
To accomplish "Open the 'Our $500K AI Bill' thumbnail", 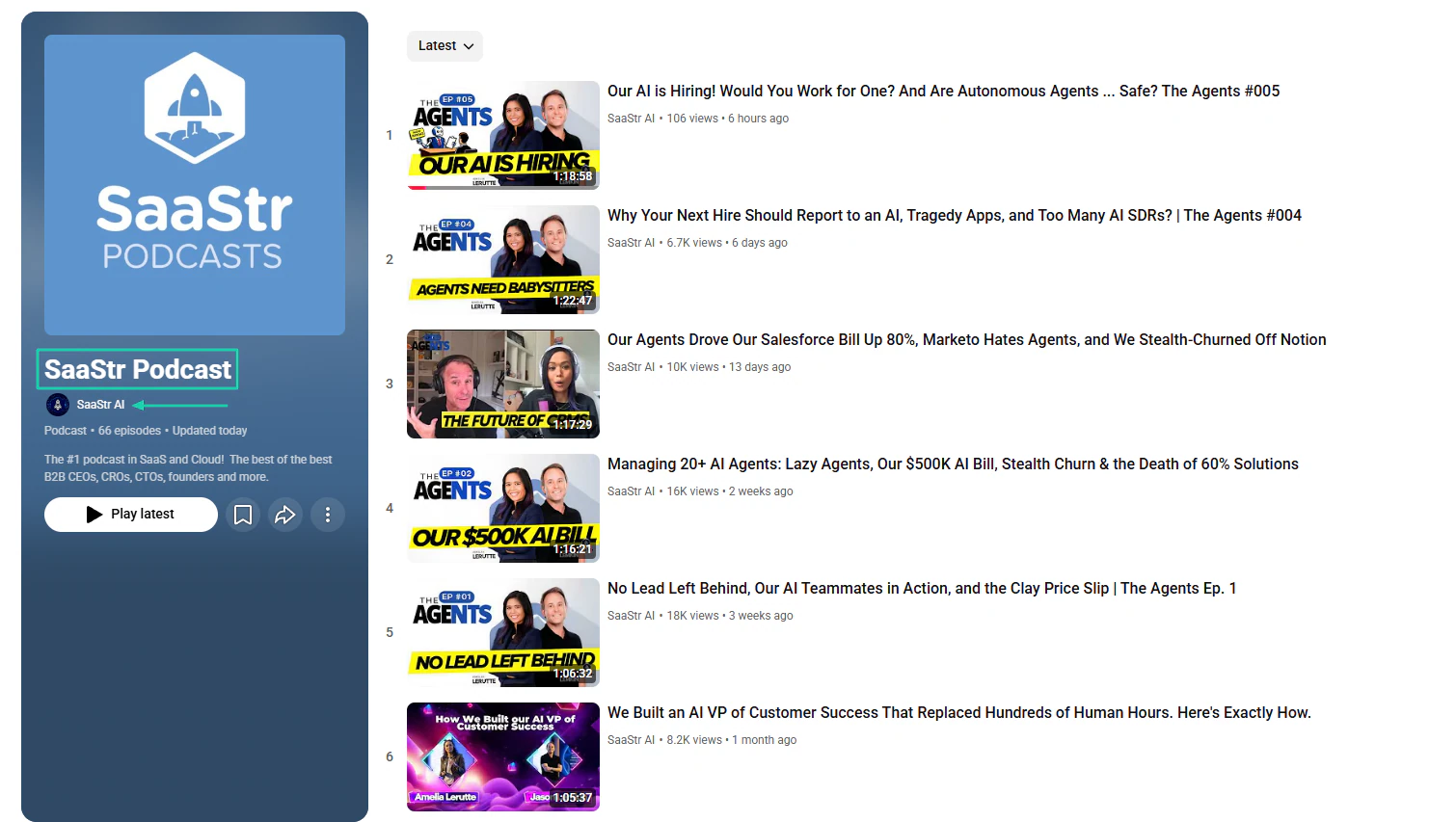I will [x=503, y=508].
